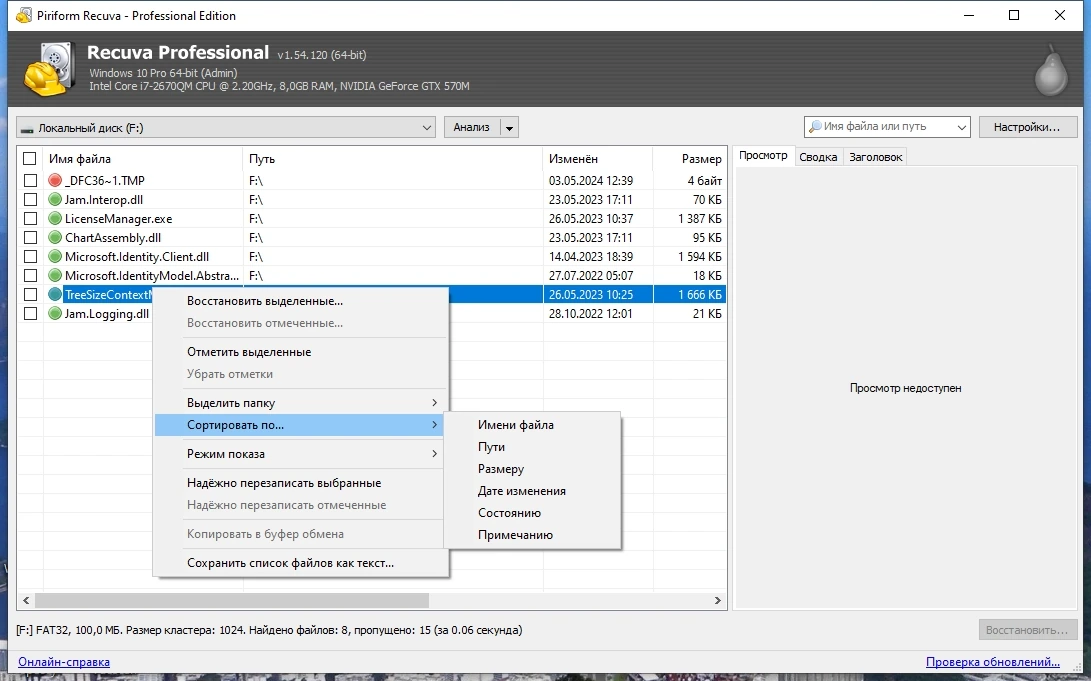This screenshot has height=681, width=1091.
Task: Open Настройки... settings button
Action: pos(1027,127)
